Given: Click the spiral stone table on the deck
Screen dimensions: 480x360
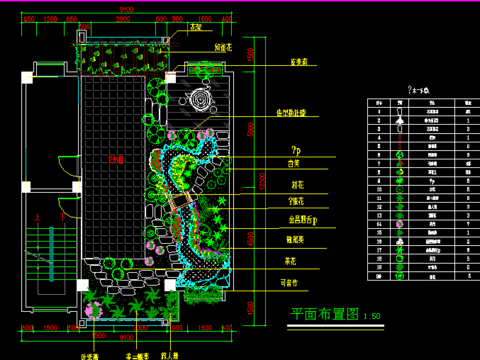Looking at the screenshot, I should click(200, 99).
